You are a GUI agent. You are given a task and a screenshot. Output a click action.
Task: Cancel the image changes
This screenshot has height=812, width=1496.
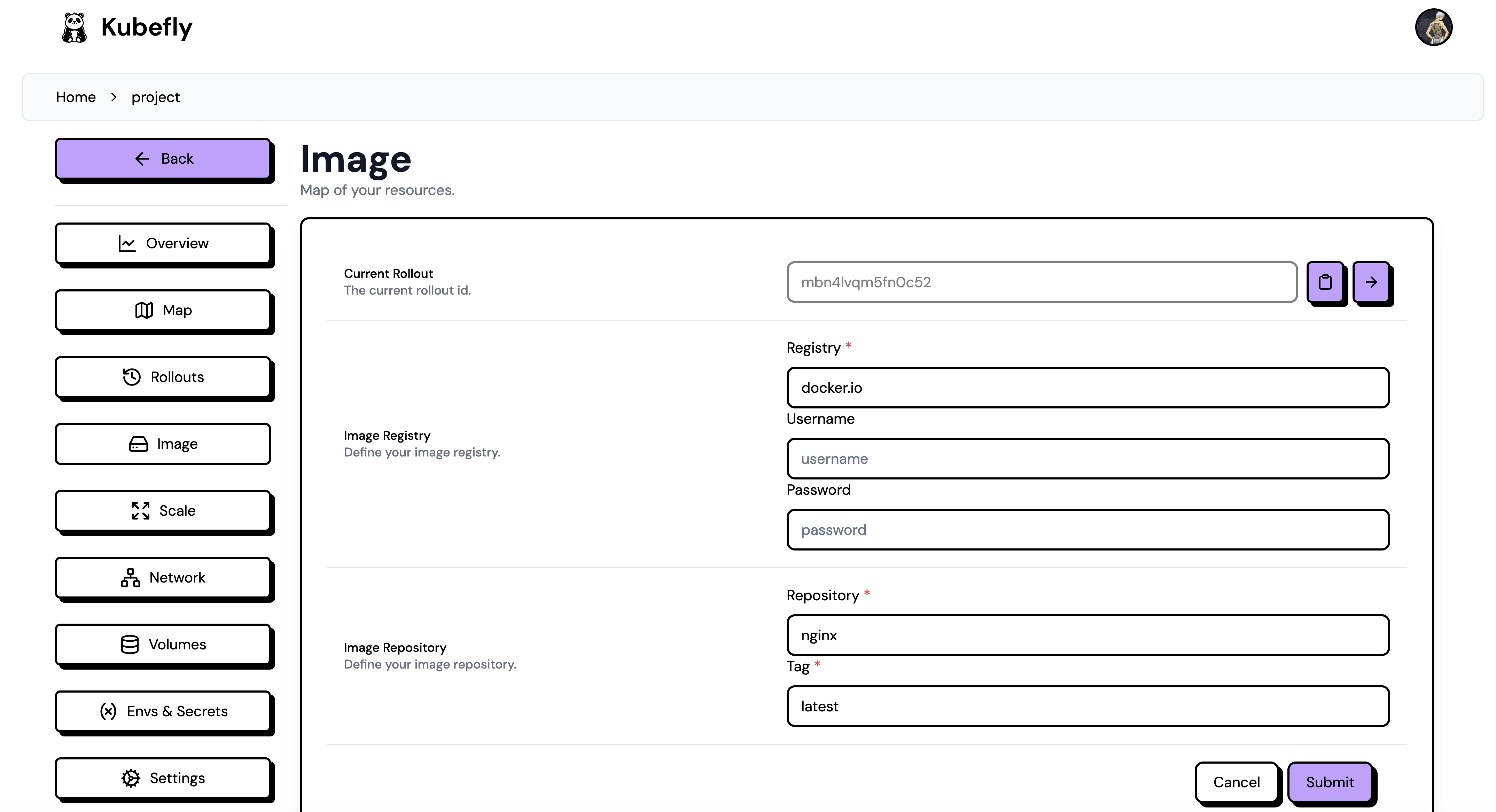click(x=1236, y=782)
